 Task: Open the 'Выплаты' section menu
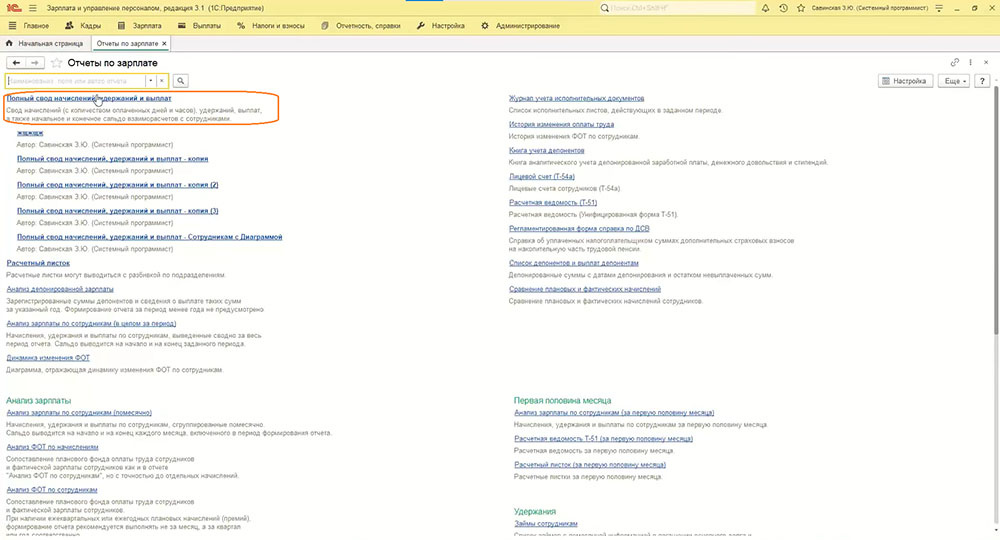point(199,26)
